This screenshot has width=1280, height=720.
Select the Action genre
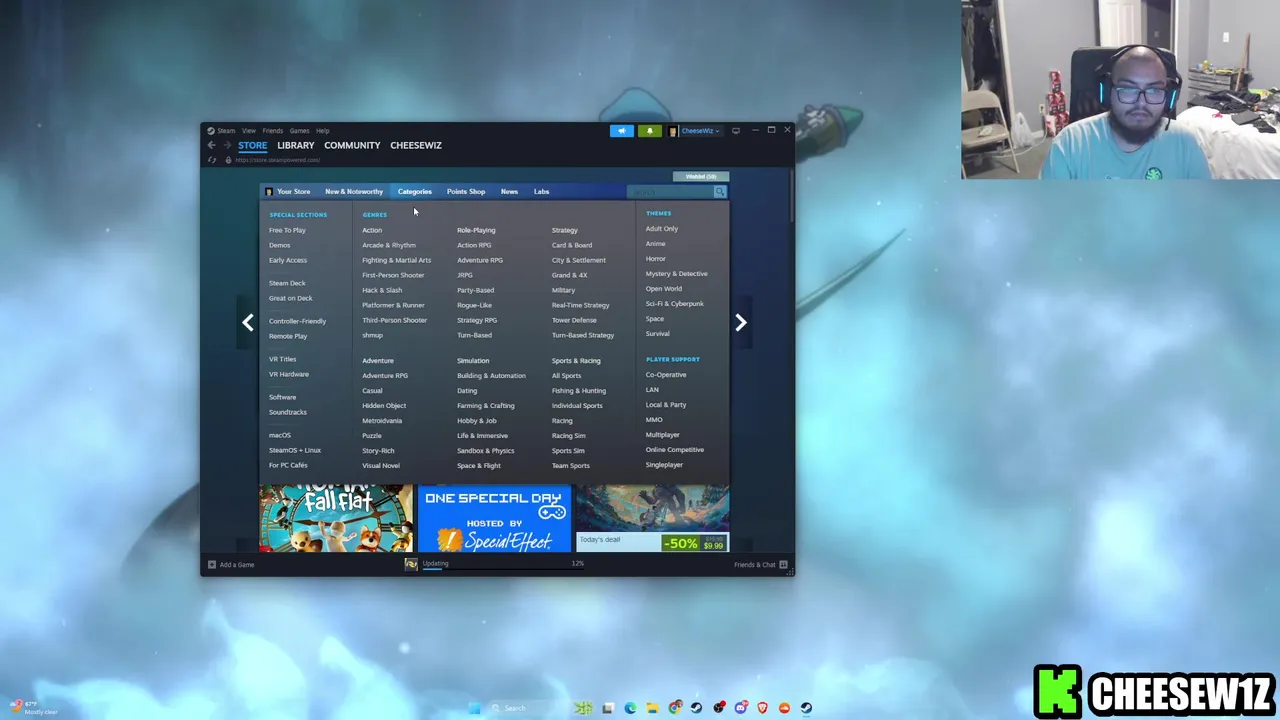click(372, 230)
